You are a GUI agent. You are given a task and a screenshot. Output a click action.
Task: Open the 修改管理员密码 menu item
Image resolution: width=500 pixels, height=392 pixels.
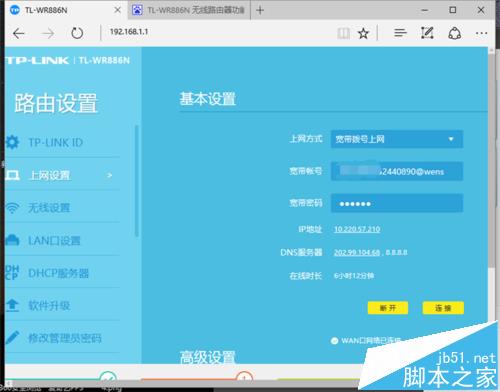(65, 338)
